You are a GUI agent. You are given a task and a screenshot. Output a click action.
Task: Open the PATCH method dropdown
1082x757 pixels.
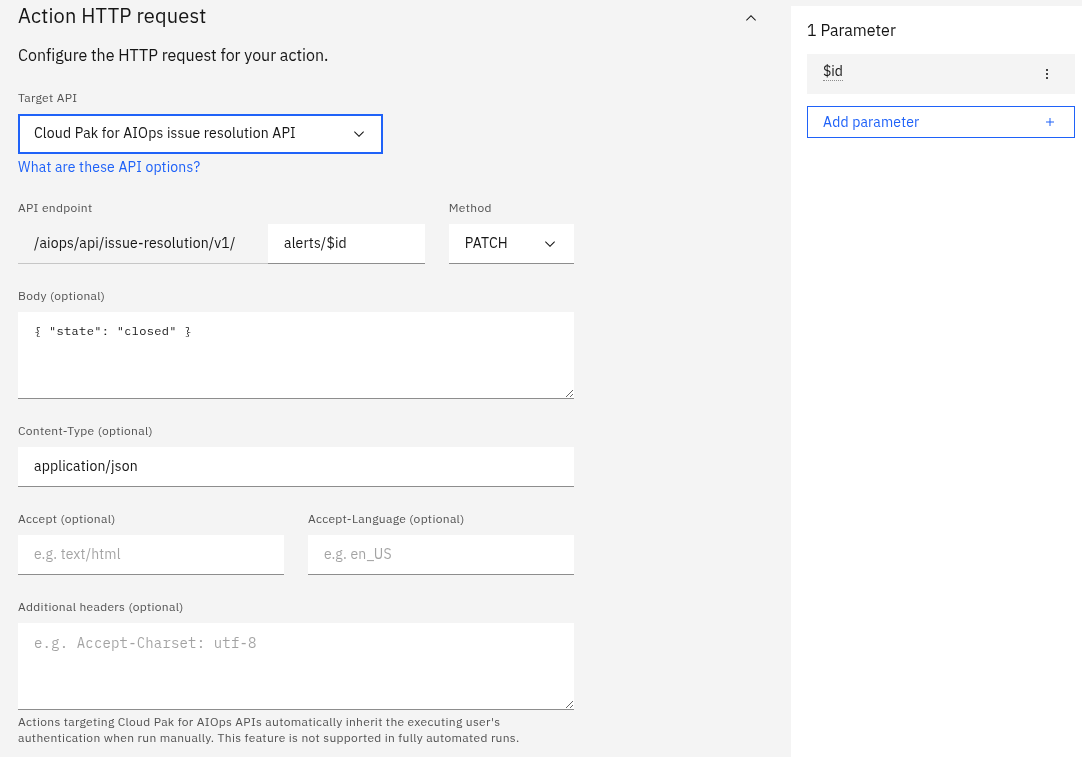(x=510, y=243)
